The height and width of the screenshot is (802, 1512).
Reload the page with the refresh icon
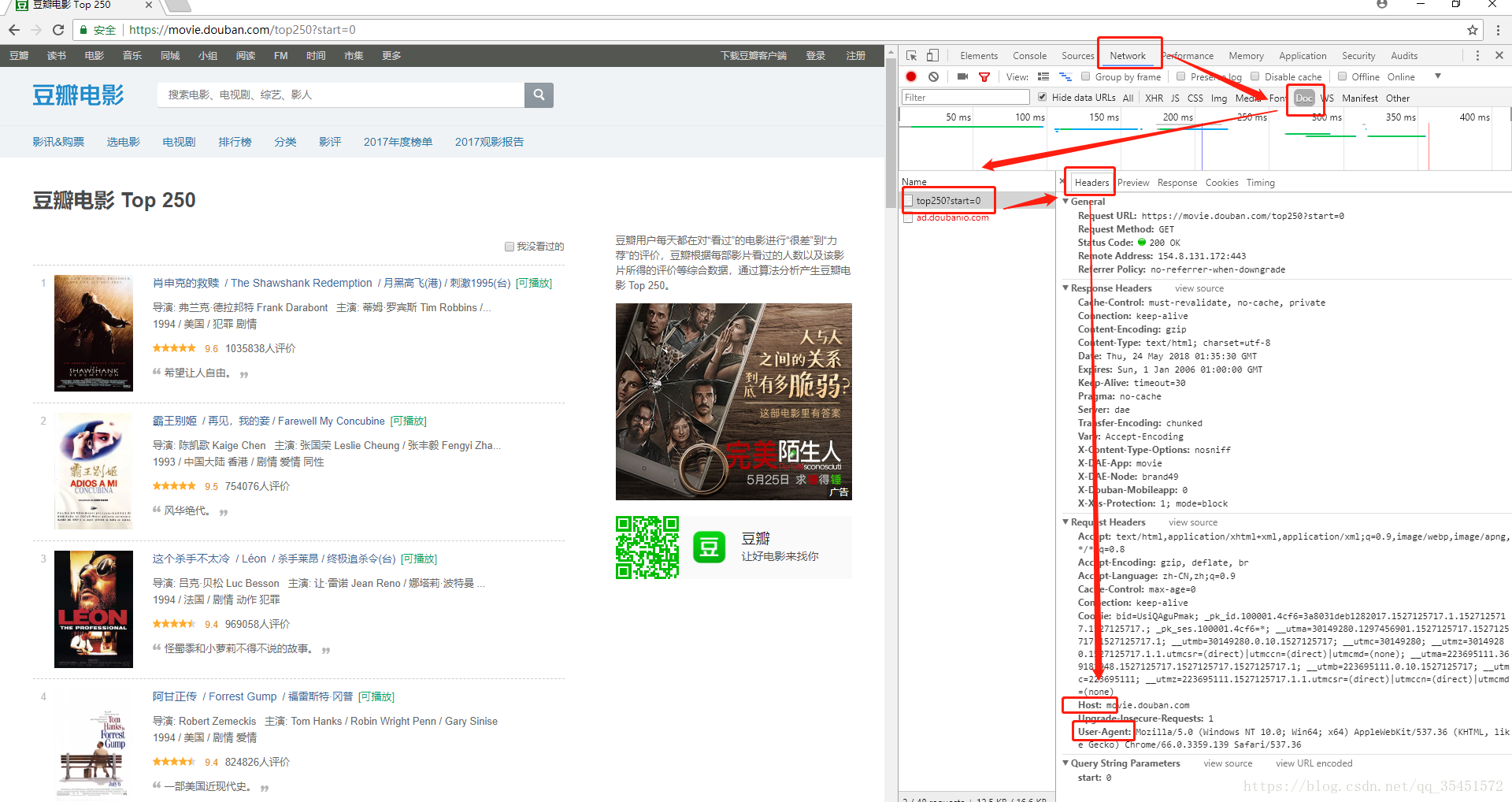tap(58, 30)
